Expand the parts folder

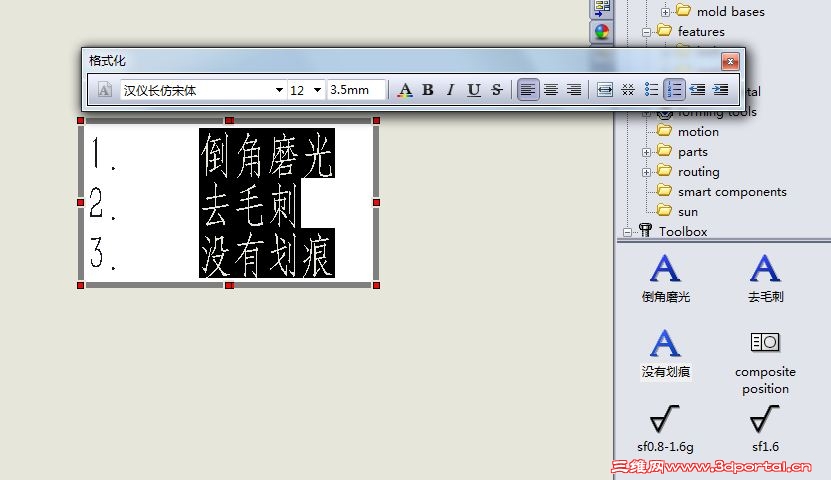pyautogui.click(x=646, y=153)
